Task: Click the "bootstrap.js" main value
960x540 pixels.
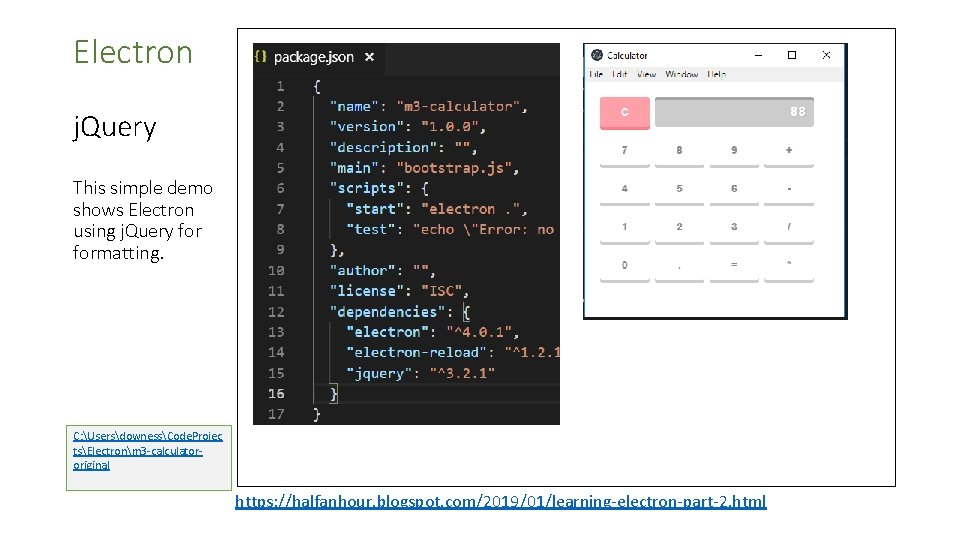Action: [454, 168]
